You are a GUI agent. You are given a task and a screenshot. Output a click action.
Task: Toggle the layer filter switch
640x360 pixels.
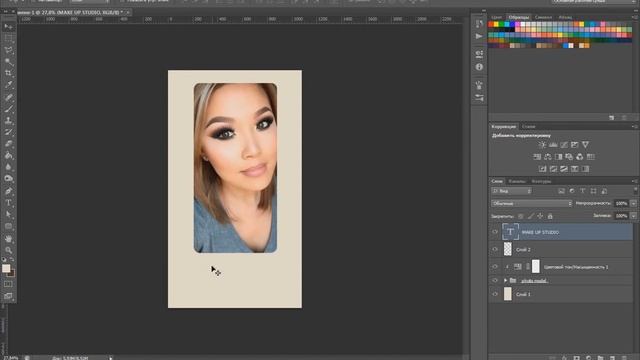(635, 190)
